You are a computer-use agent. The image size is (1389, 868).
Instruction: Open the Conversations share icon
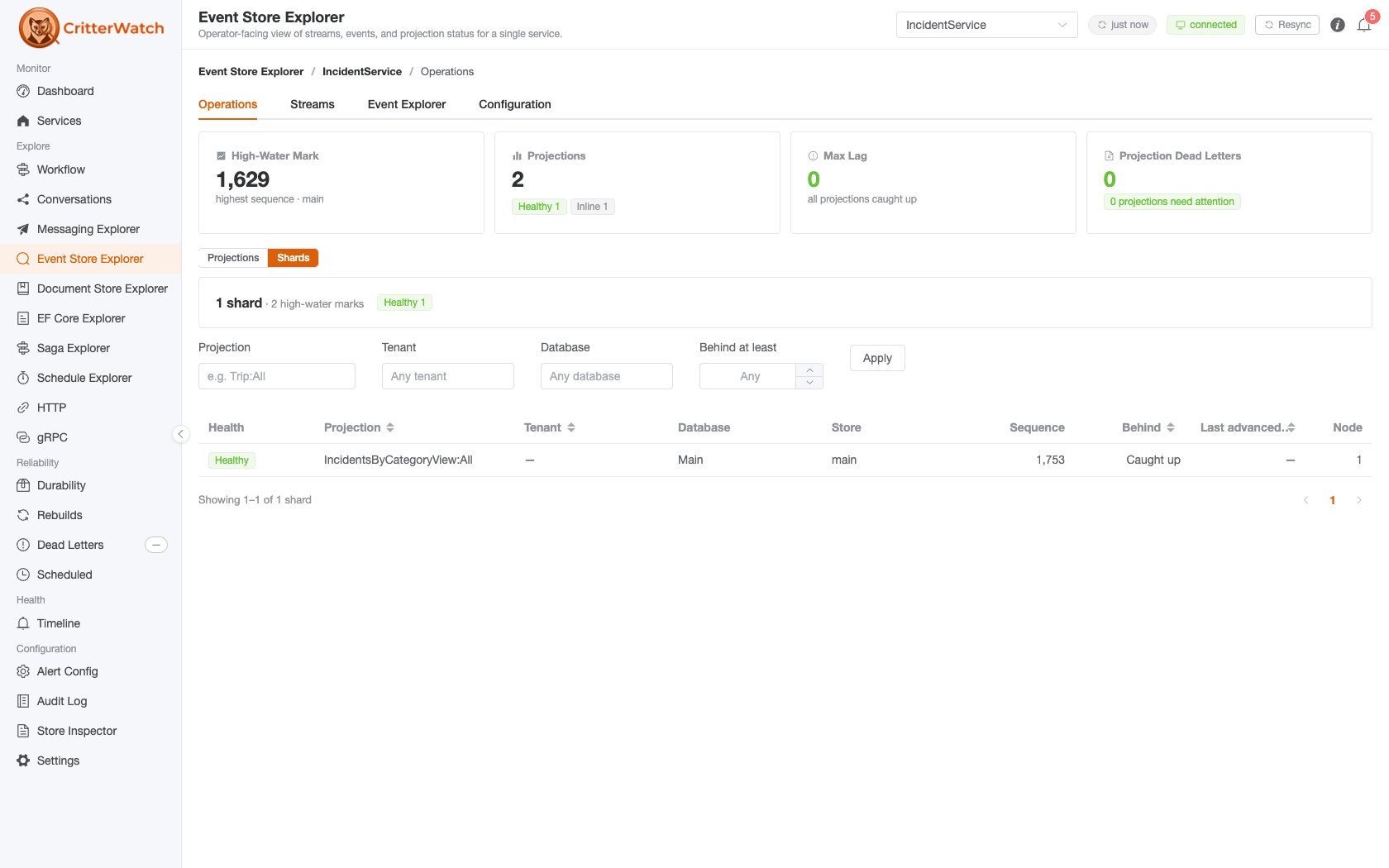pyautogui.click(x=23, y=199)
